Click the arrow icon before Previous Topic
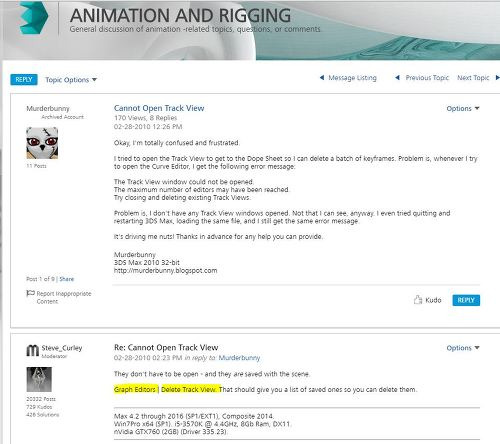Screen dimensions: 500x444 click(397, 78)
